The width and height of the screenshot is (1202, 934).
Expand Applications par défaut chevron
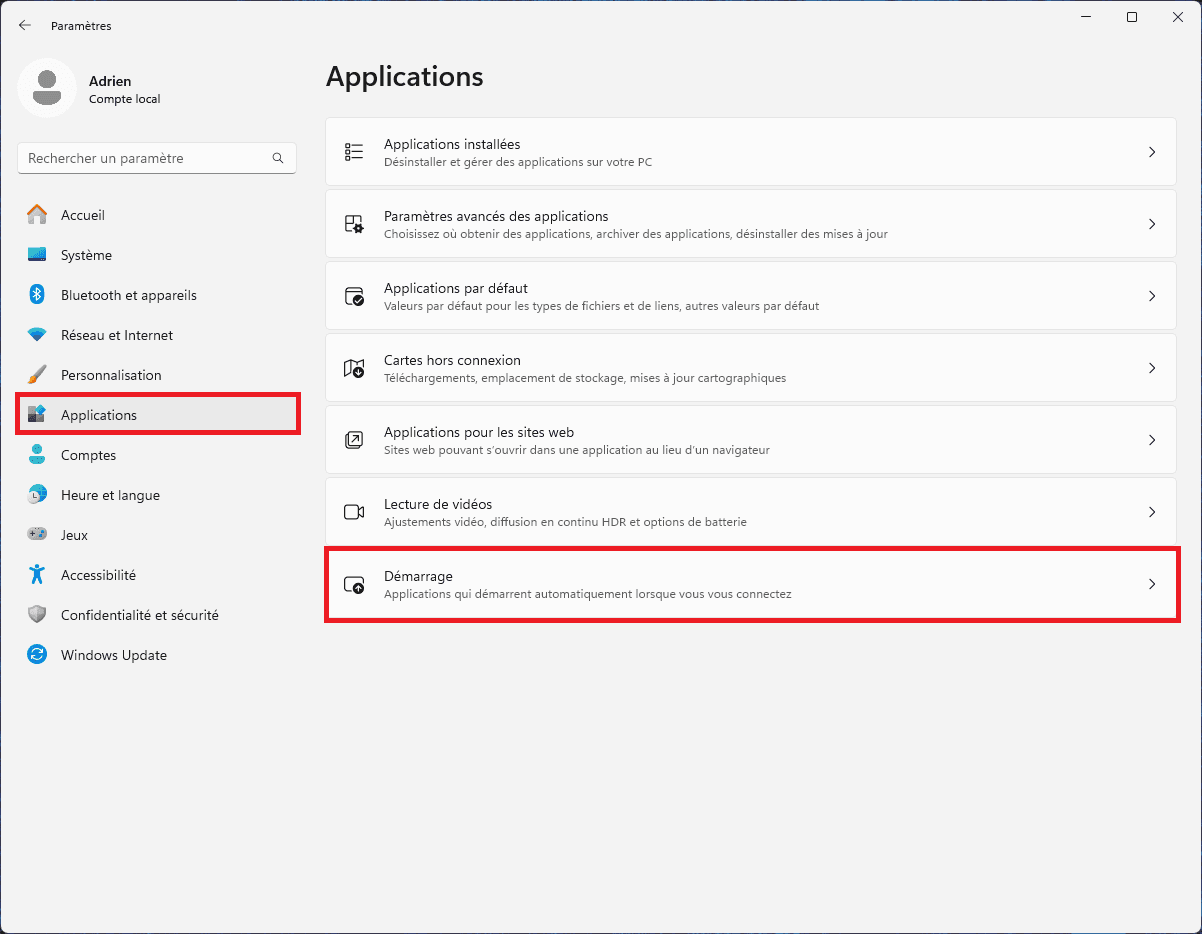1152,296
